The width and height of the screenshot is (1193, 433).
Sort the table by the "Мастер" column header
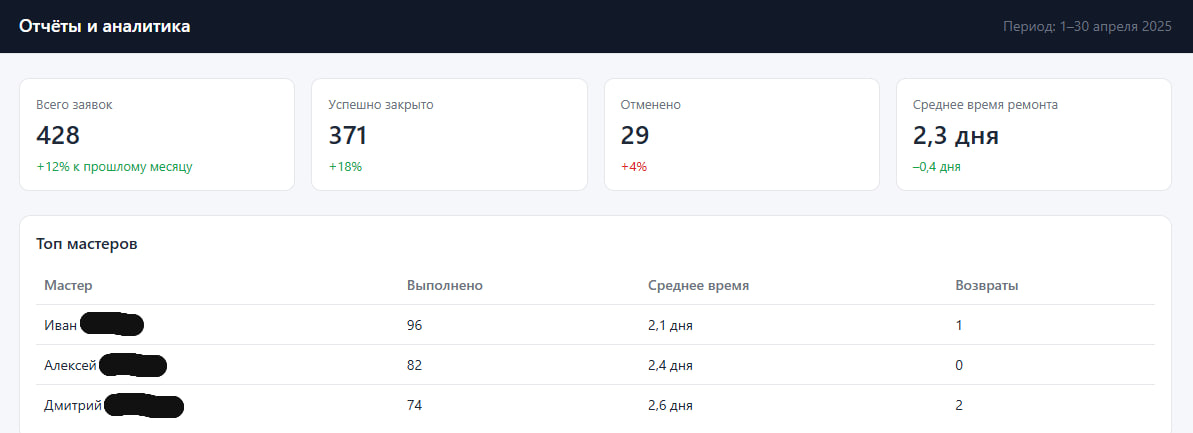(68, 286)
